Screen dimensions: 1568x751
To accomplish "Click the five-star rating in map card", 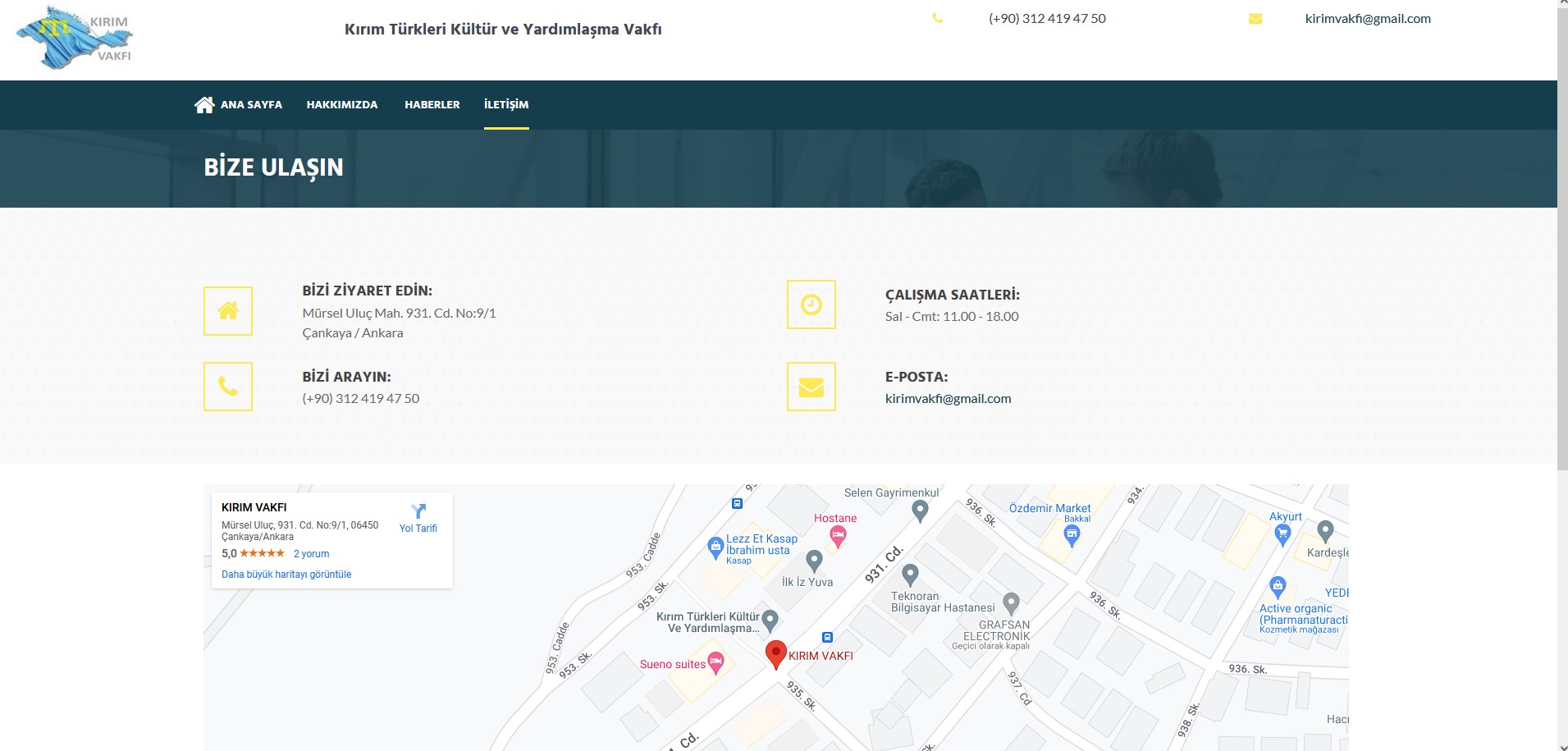I will pos(263,553).
